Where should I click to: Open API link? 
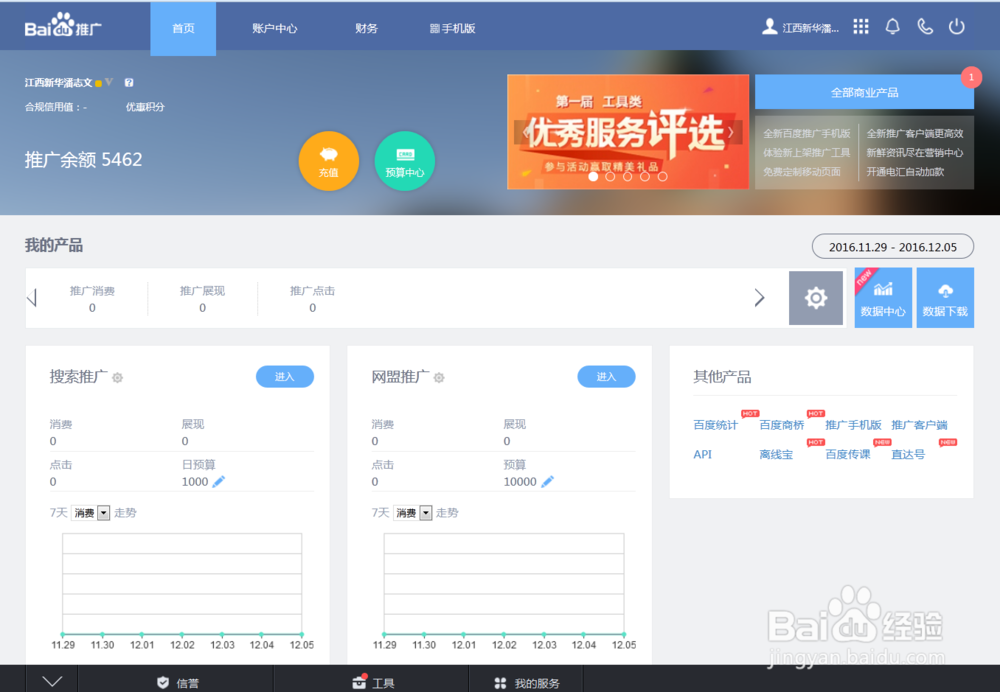pos(702,454)
